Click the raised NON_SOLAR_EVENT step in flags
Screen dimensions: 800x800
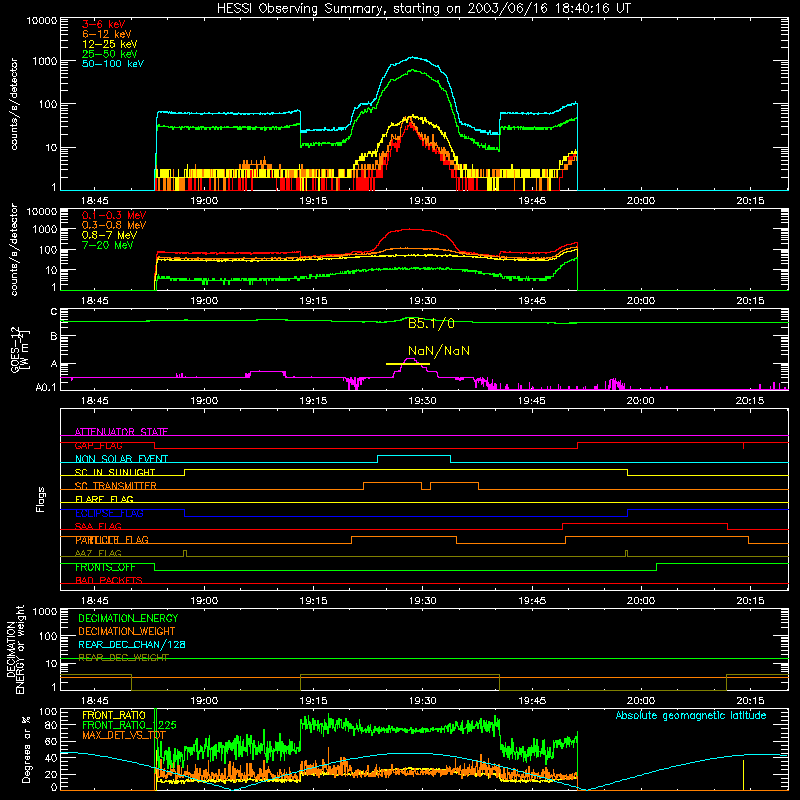[414, 456]
